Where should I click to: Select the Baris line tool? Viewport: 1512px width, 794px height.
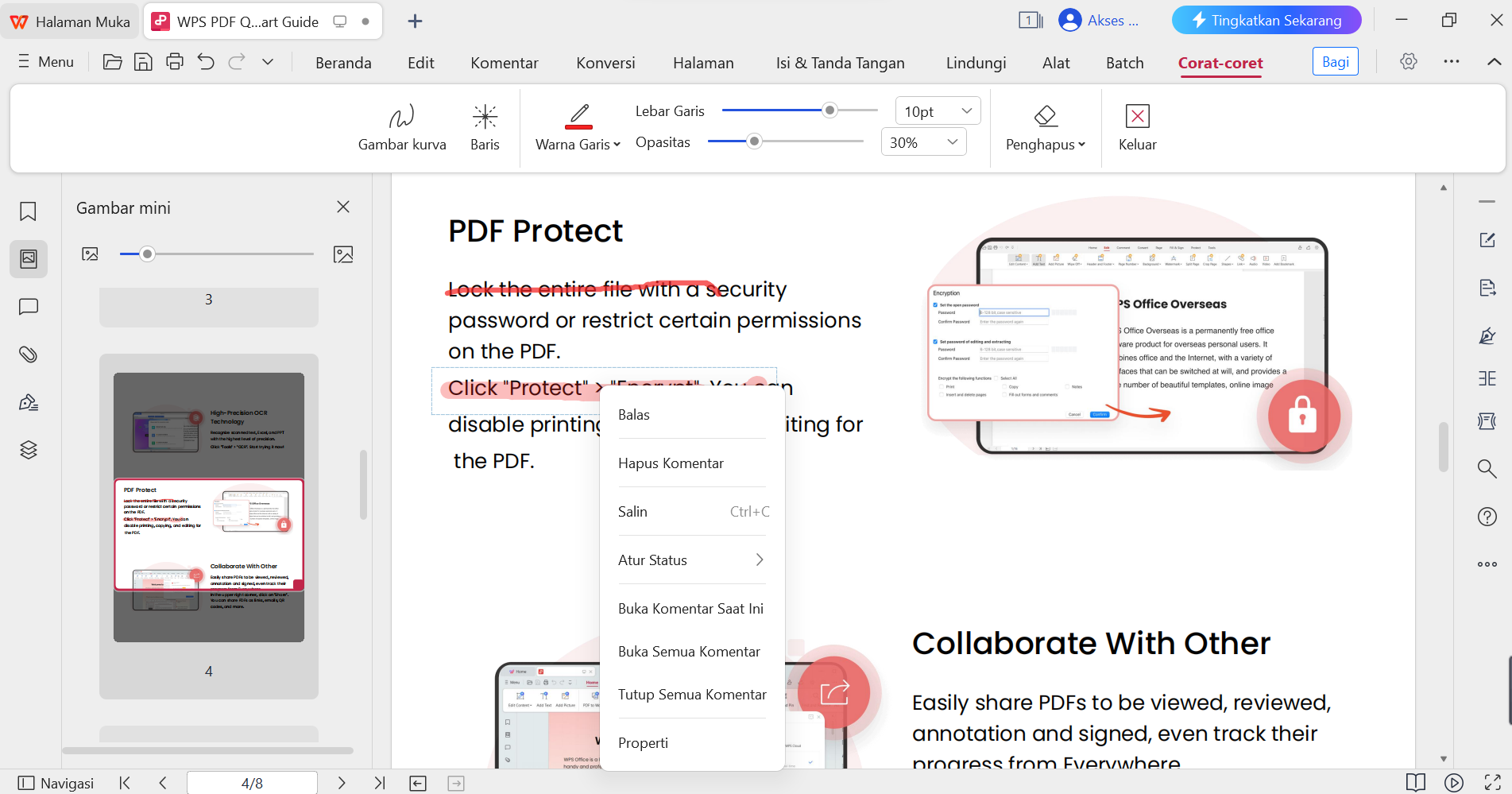pos(485,126)
